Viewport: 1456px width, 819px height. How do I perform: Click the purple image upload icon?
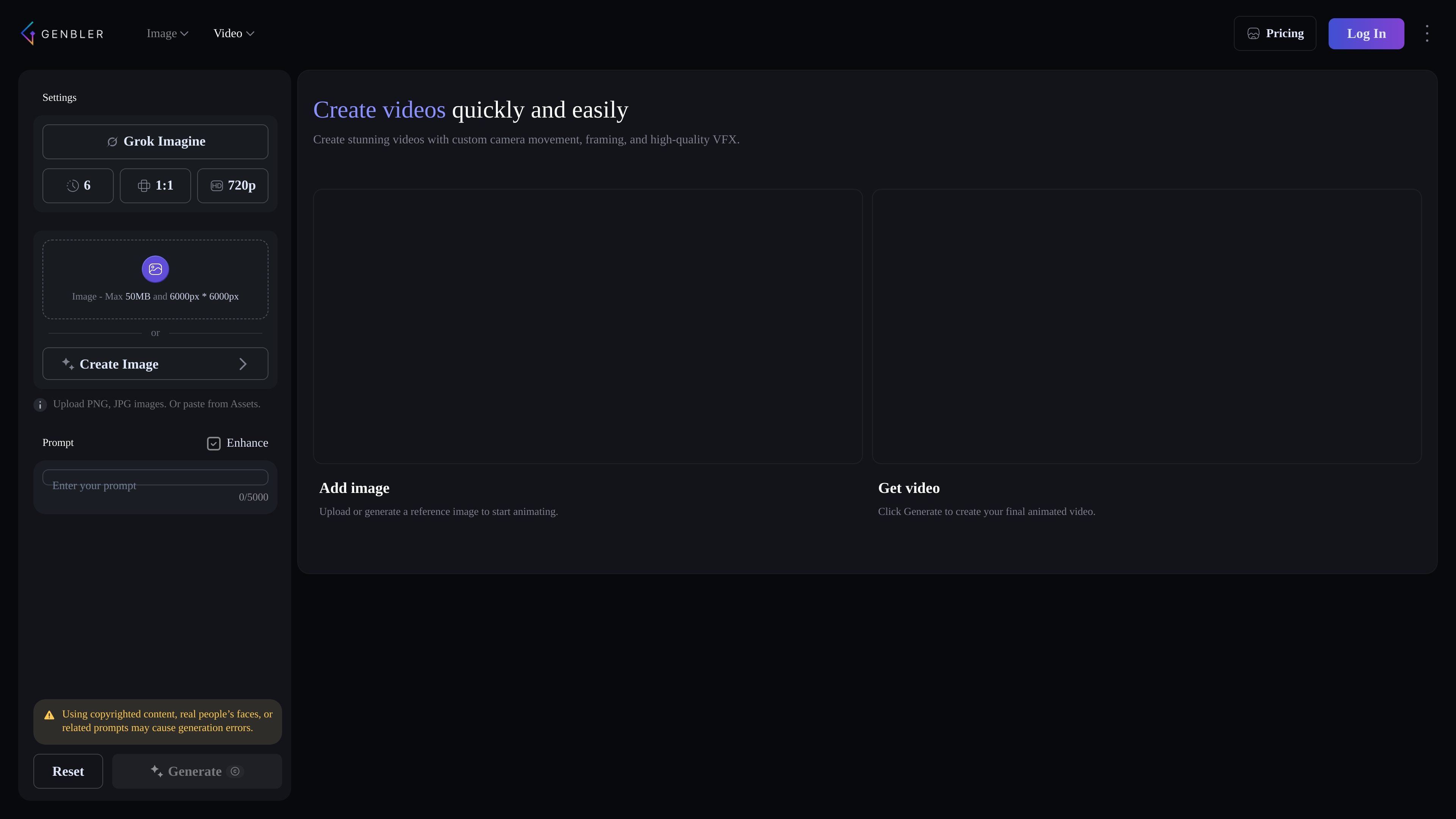point(155,269)
